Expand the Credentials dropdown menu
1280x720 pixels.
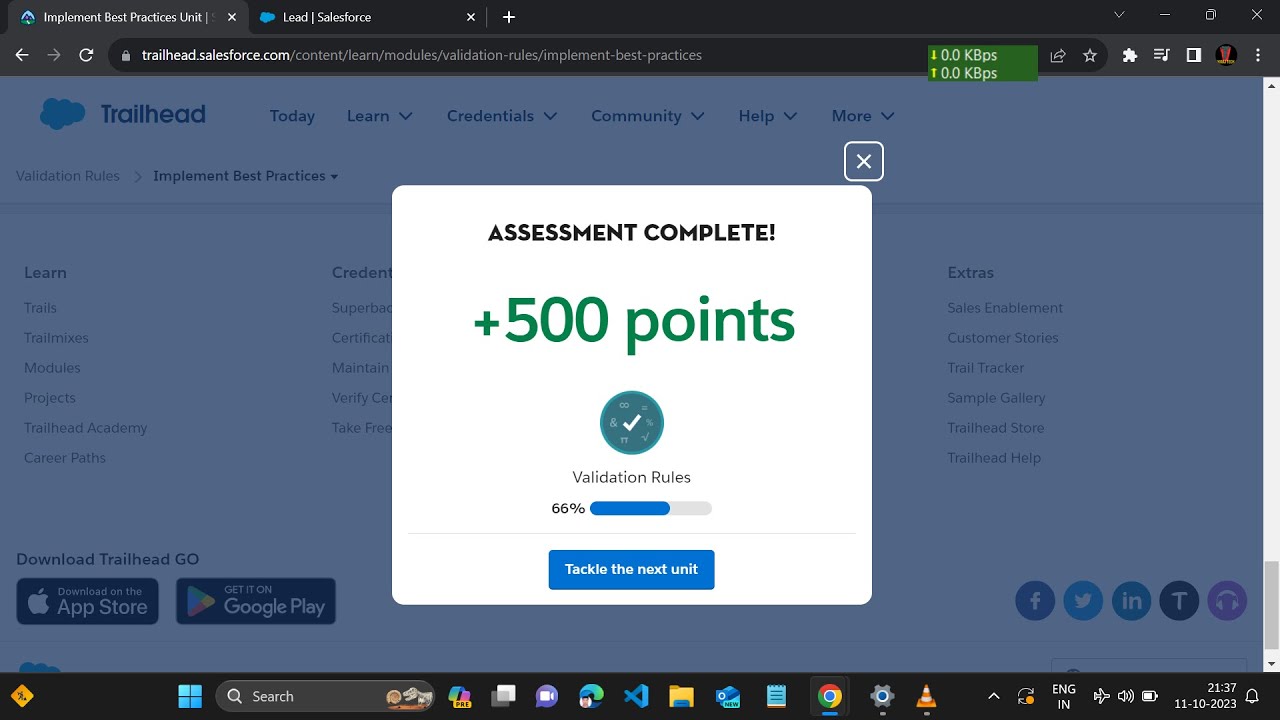[x=502, y=116]
